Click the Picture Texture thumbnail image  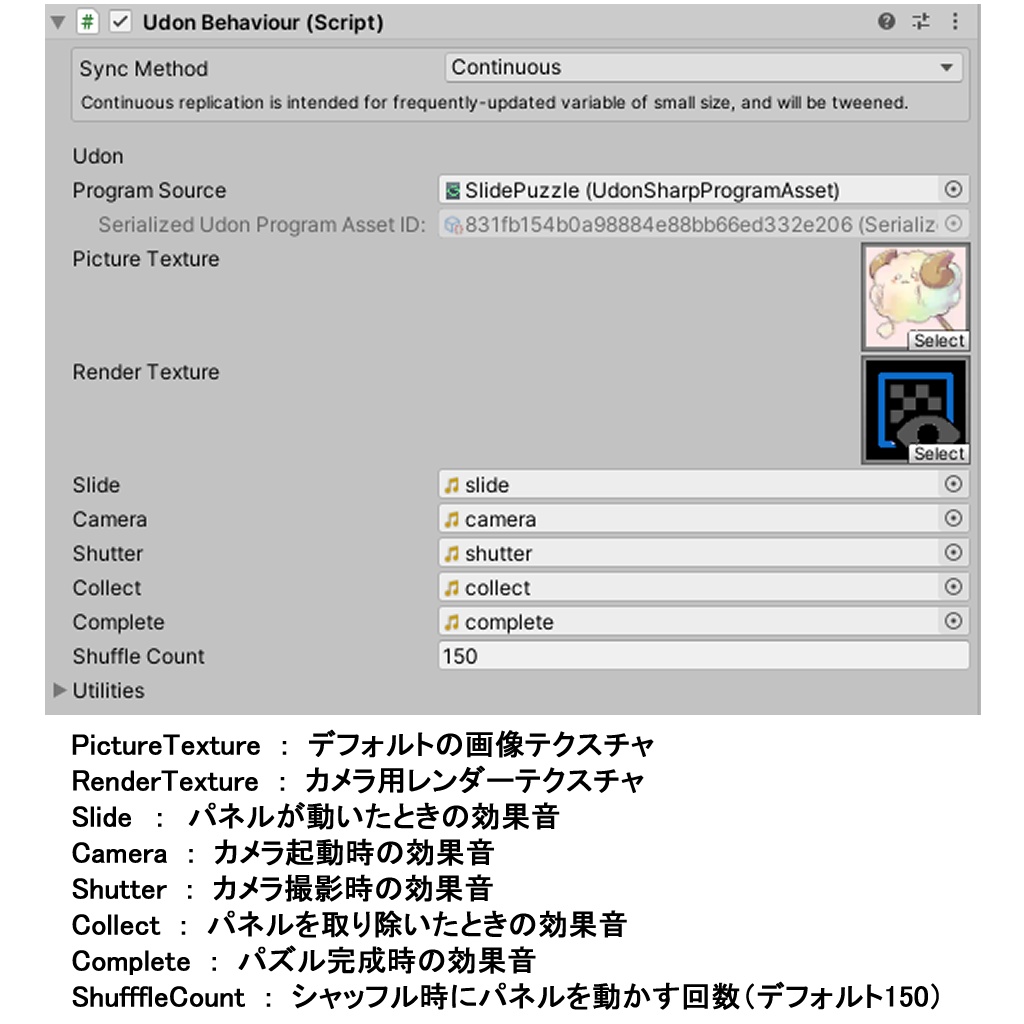coord(915,295)
